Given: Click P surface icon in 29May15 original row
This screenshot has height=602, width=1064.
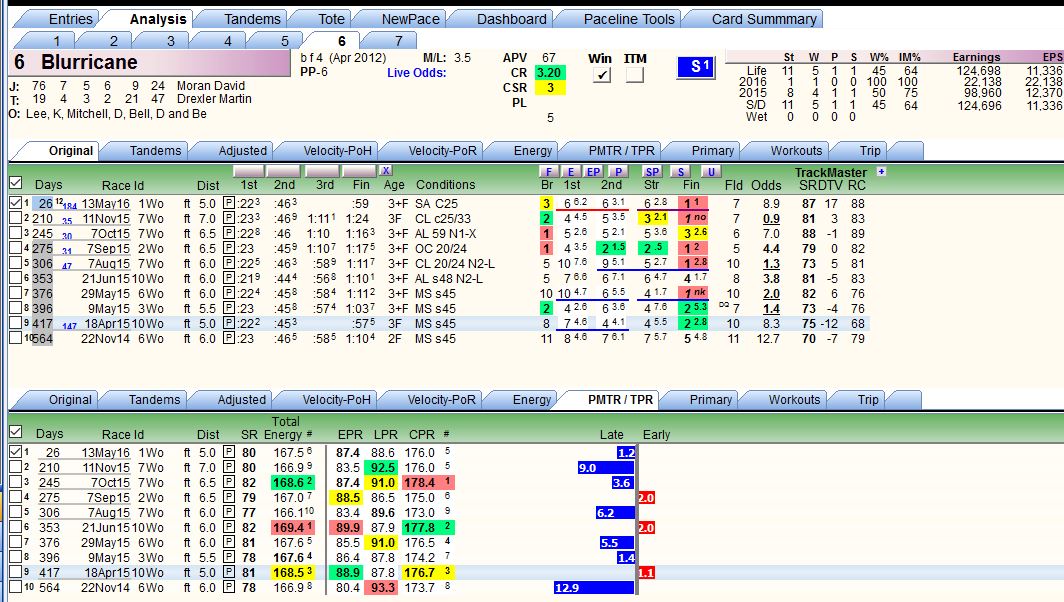Looking at the screenshot, I should tap(229, 293).
